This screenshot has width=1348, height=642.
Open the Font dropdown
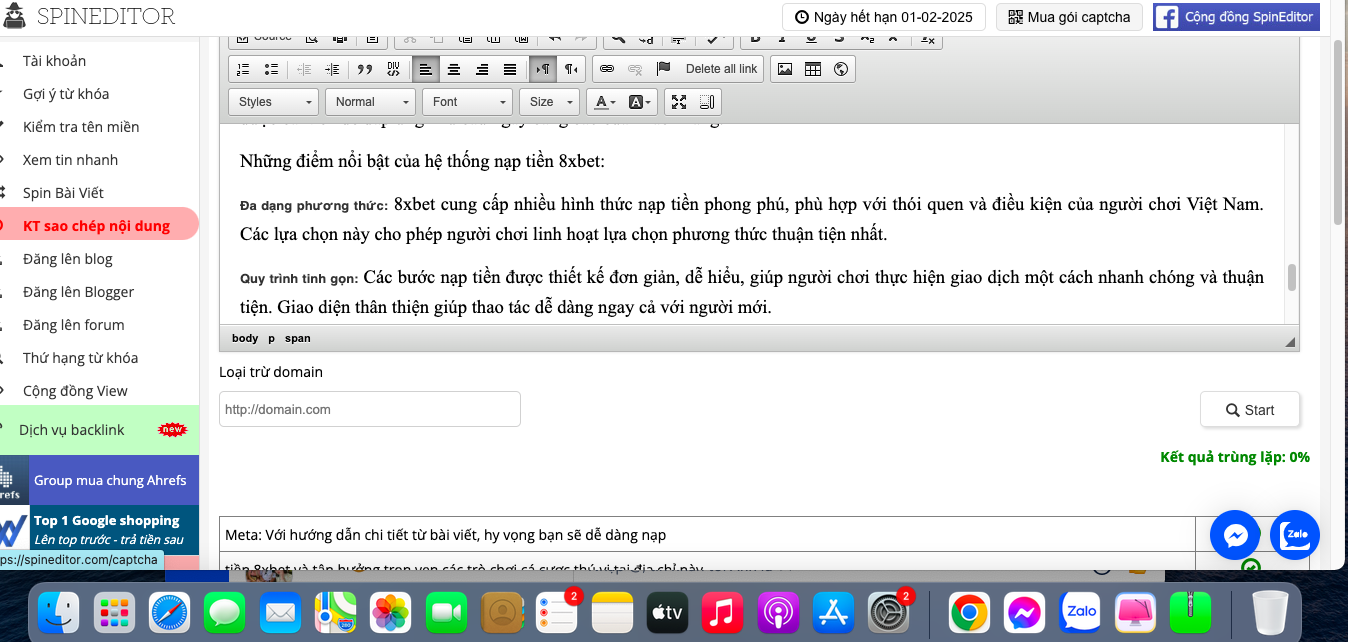click(x=467, y=102)
